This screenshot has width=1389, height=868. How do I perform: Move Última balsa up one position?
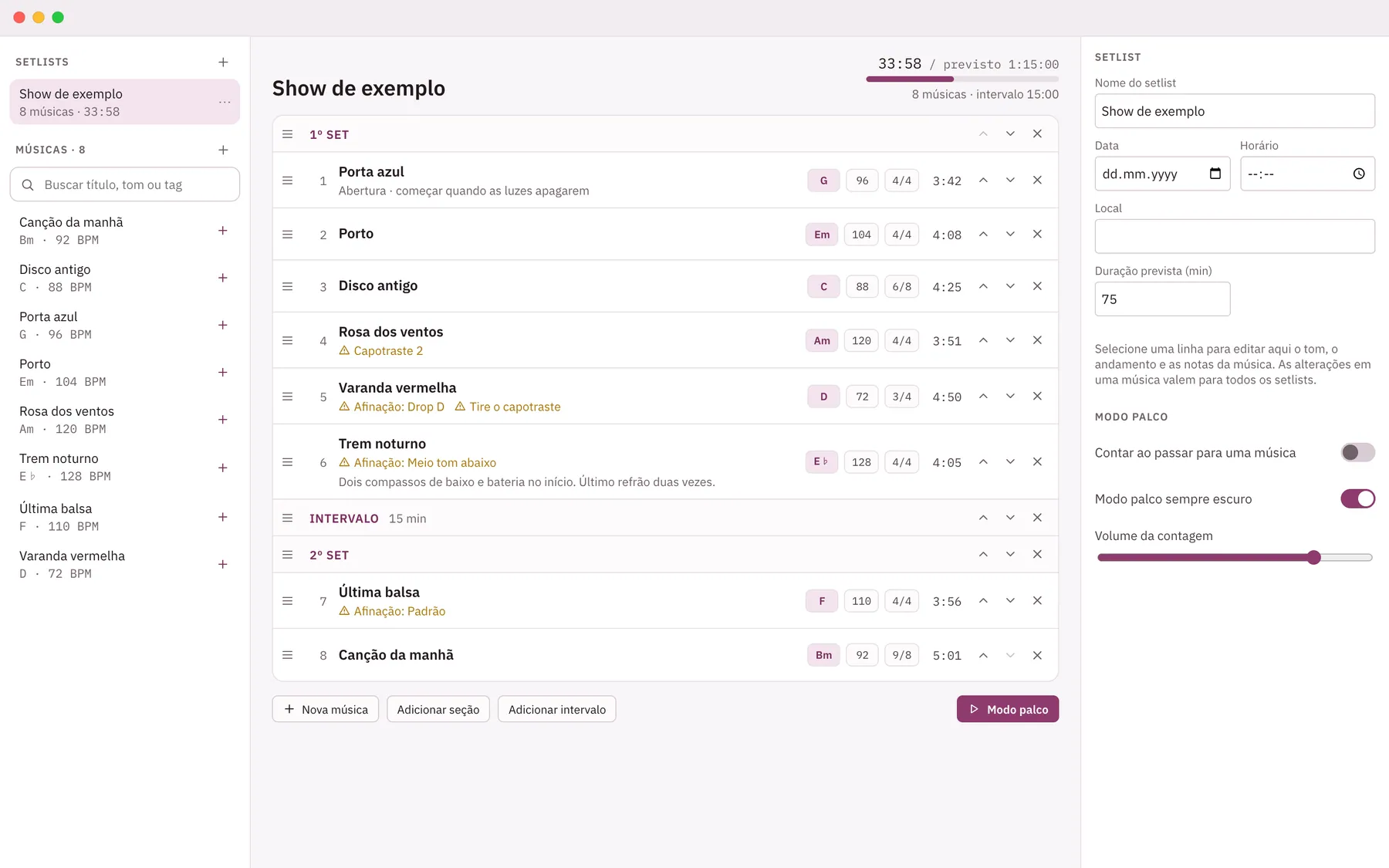[x=983, y=600]
